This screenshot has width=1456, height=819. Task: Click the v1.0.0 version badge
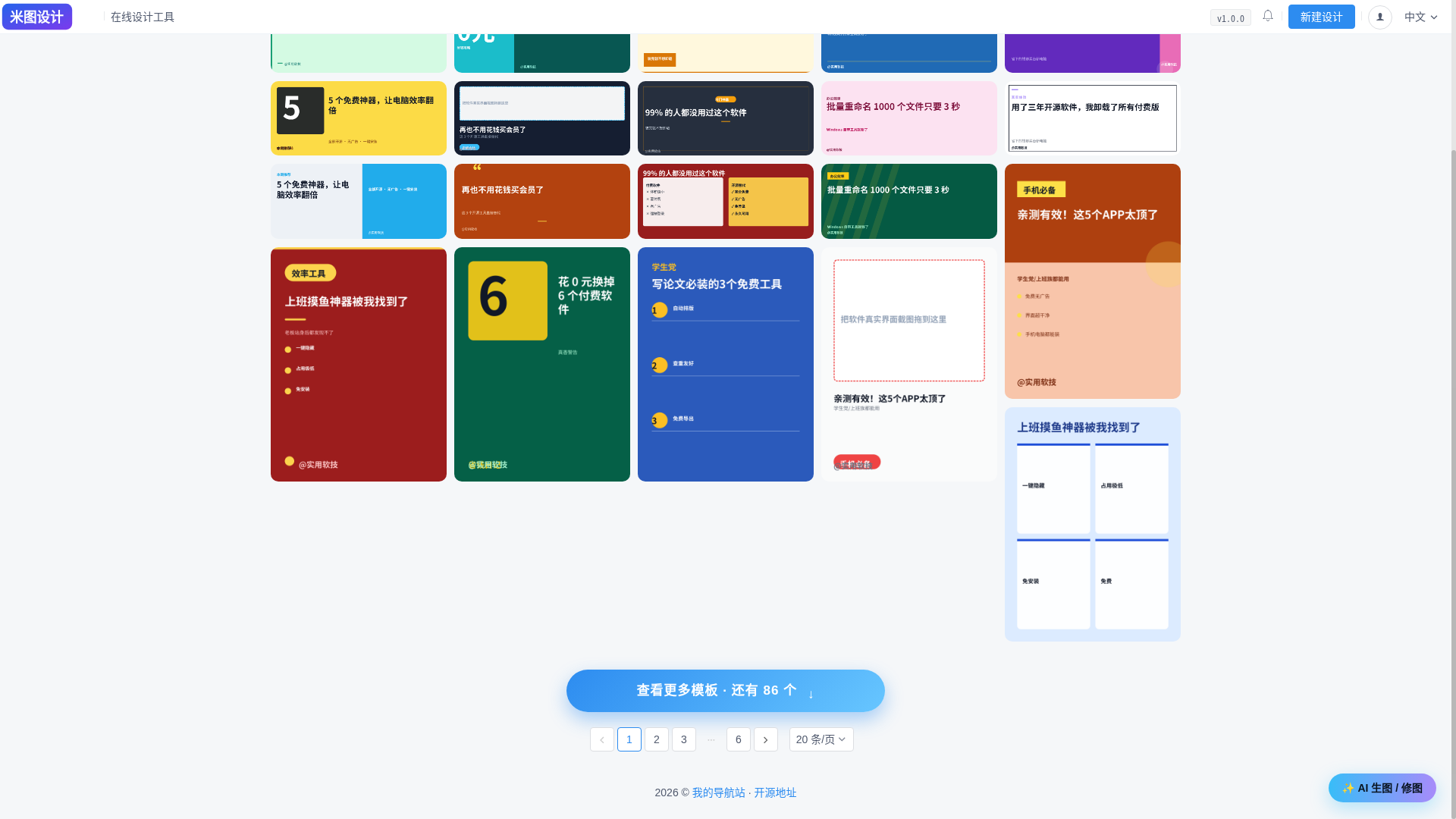point(1231,18)
